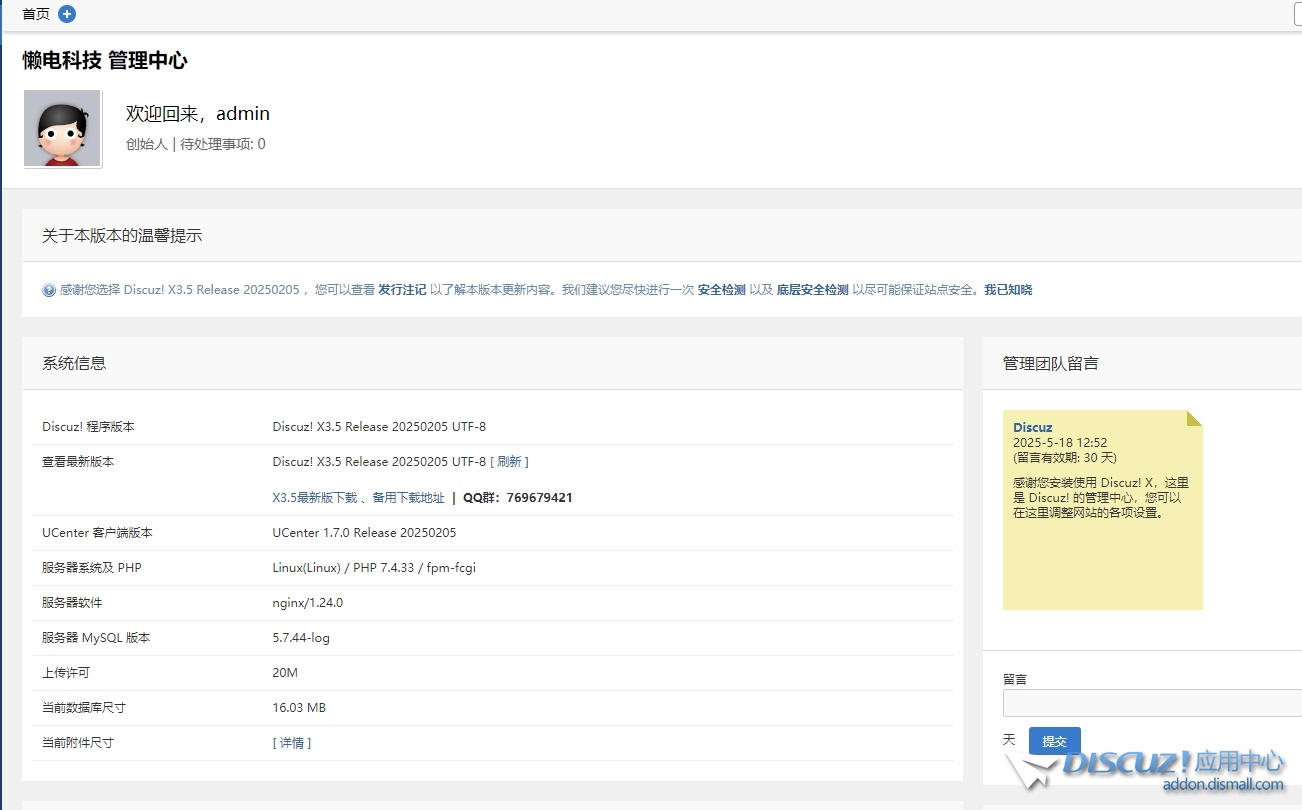
Task: Open the 详情 attachment size link
Action: pos(292,743)
